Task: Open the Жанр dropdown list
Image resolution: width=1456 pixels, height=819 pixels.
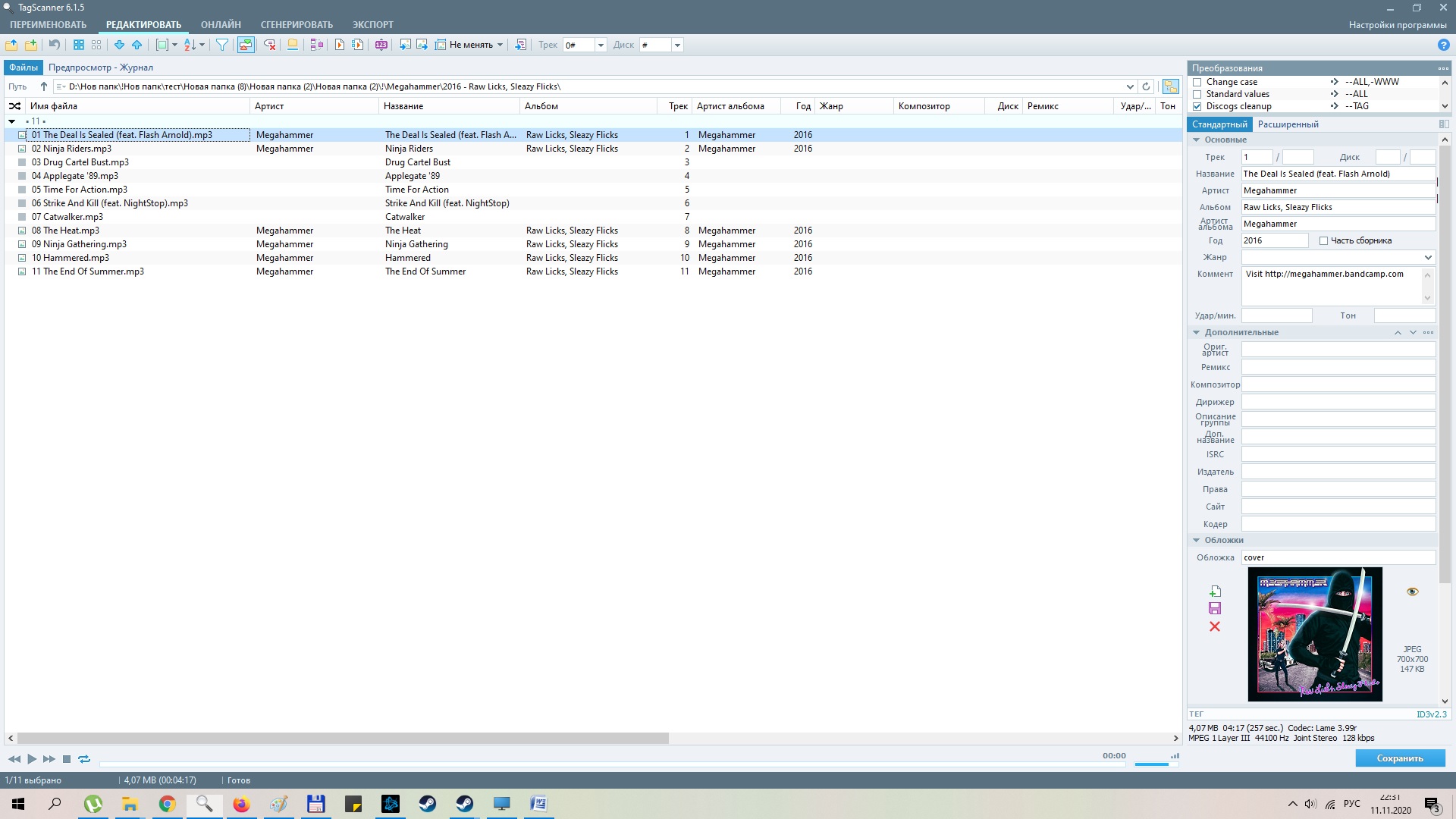Action: (x=1428, y=257)
